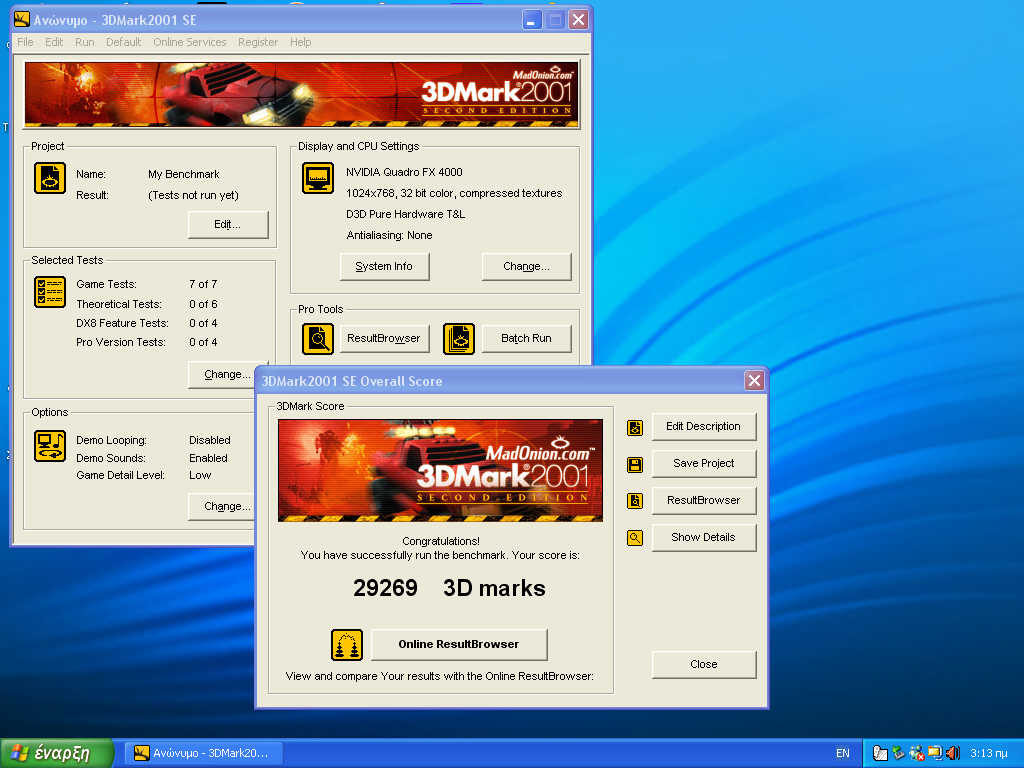This screenshot has height=768, width=1024.
Task: Click the taskbar clock showing 3:13
Action: [988, 753]
